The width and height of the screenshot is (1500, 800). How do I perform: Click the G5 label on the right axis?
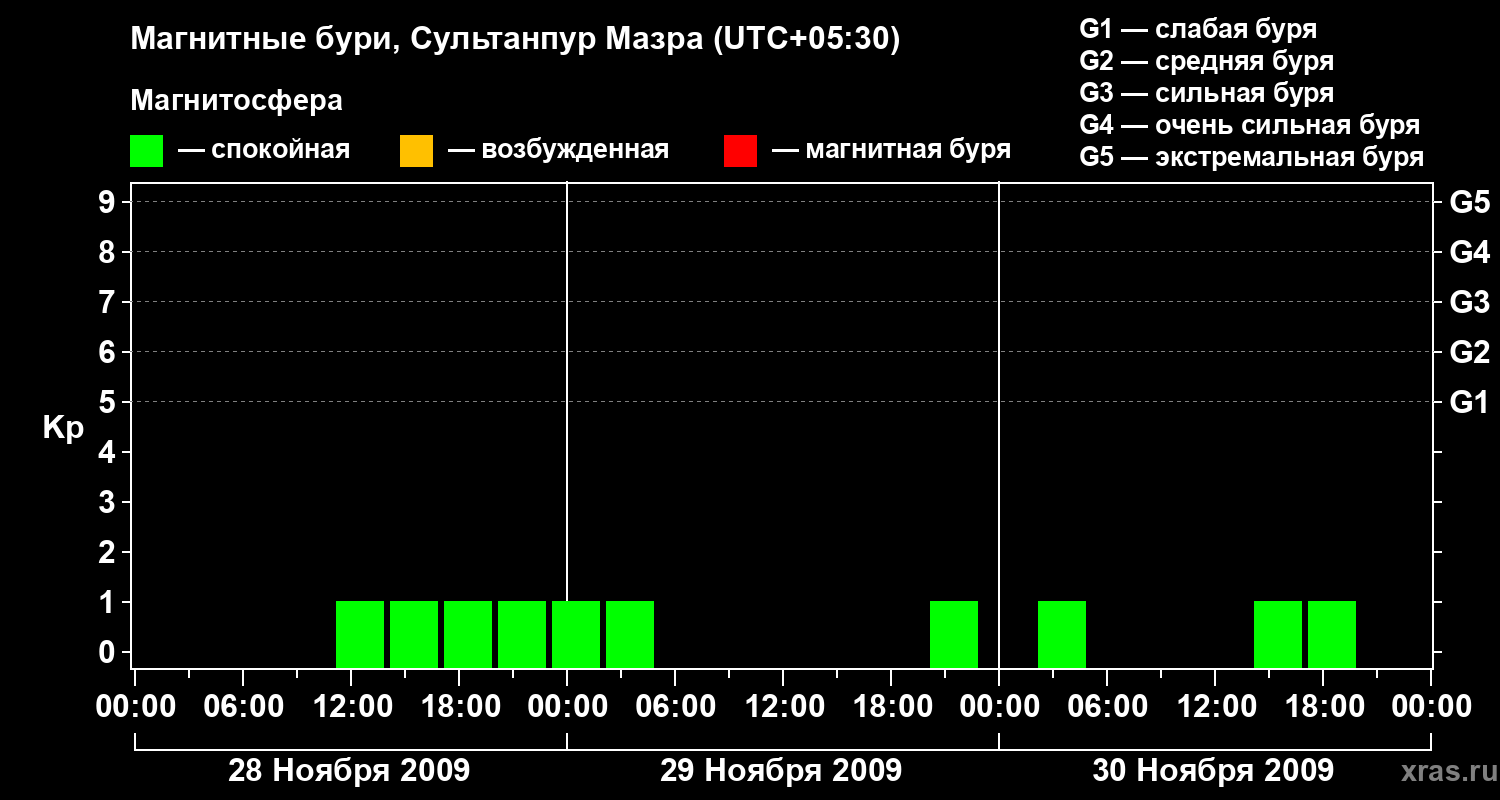click(1470, 202)
